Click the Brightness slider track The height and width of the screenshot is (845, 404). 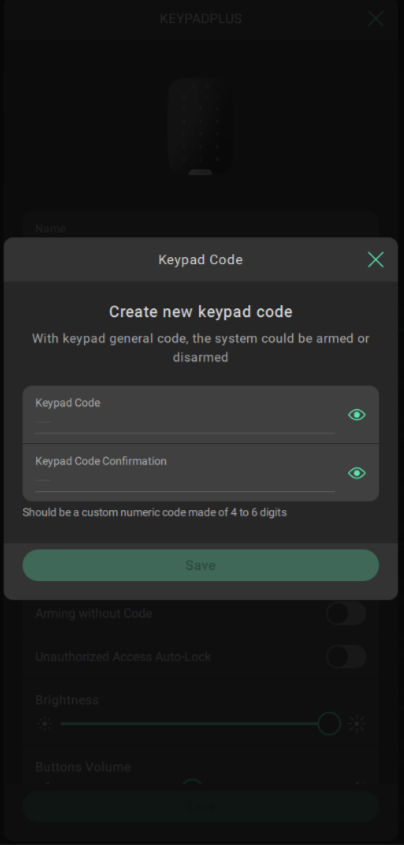coord(200,724)
